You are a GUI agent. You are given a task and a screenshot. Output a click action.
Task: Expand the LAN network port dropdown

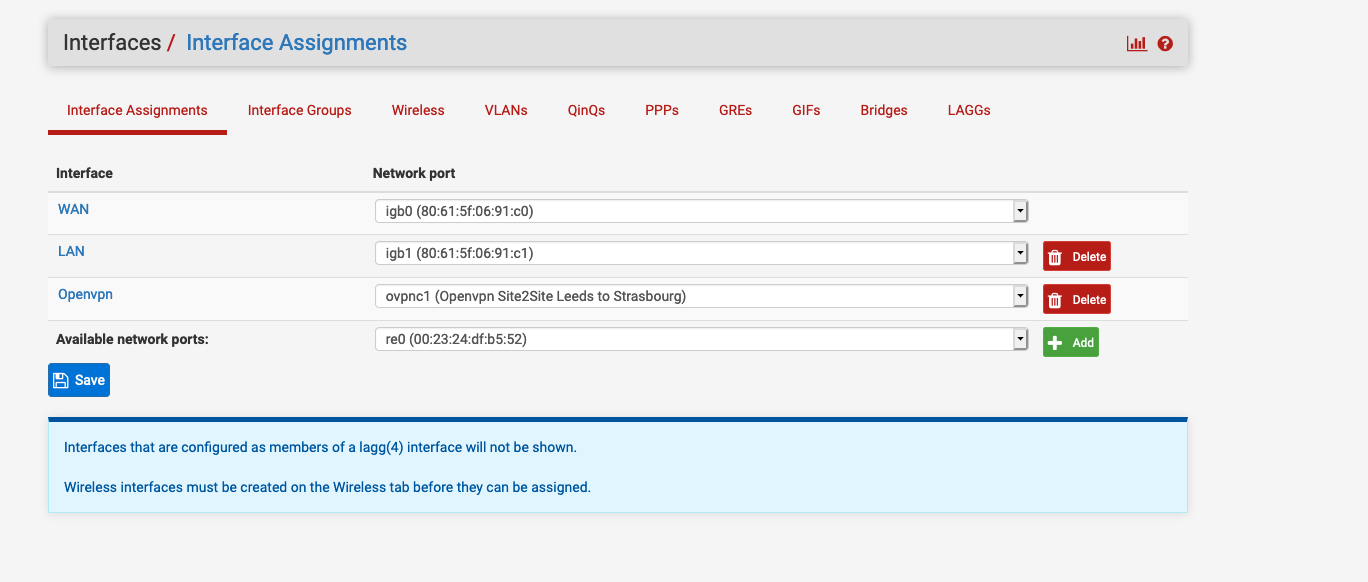click(x=701, y=253)
